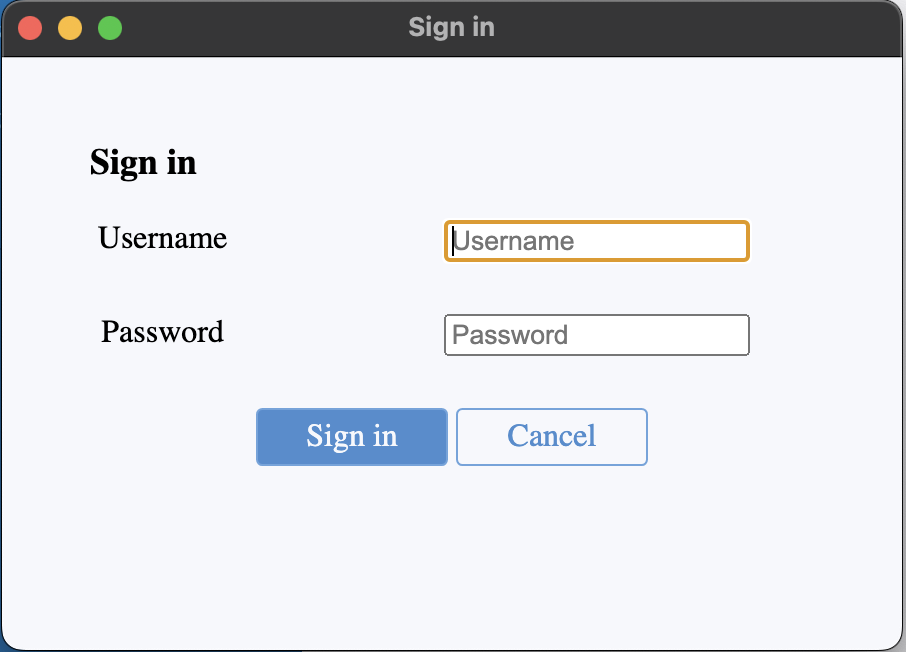Click the Password placeholder text
Viewport: 906px width, 652px height.
510,335
